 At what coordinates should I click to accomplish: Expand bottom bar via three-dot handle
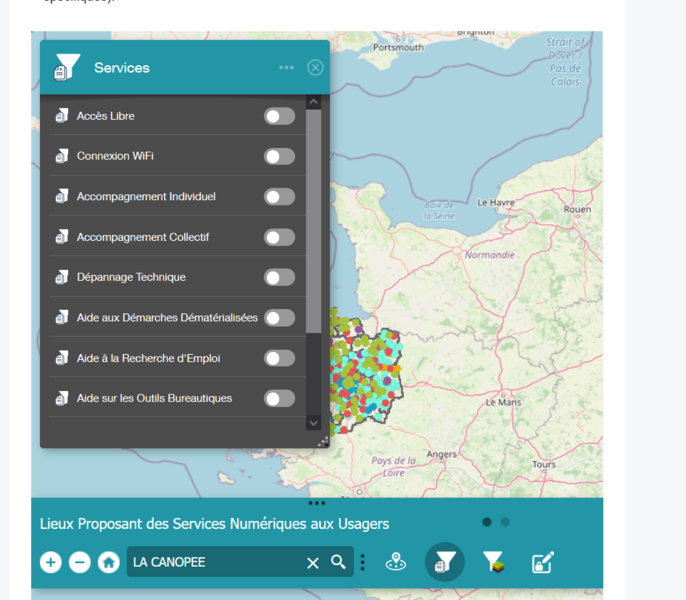pyautogui.click(x=317, y=503)
